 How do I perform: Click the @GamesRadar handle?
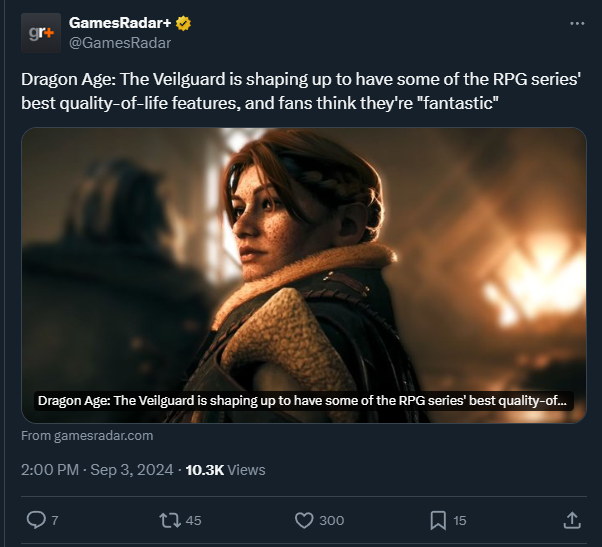(119, 42)
